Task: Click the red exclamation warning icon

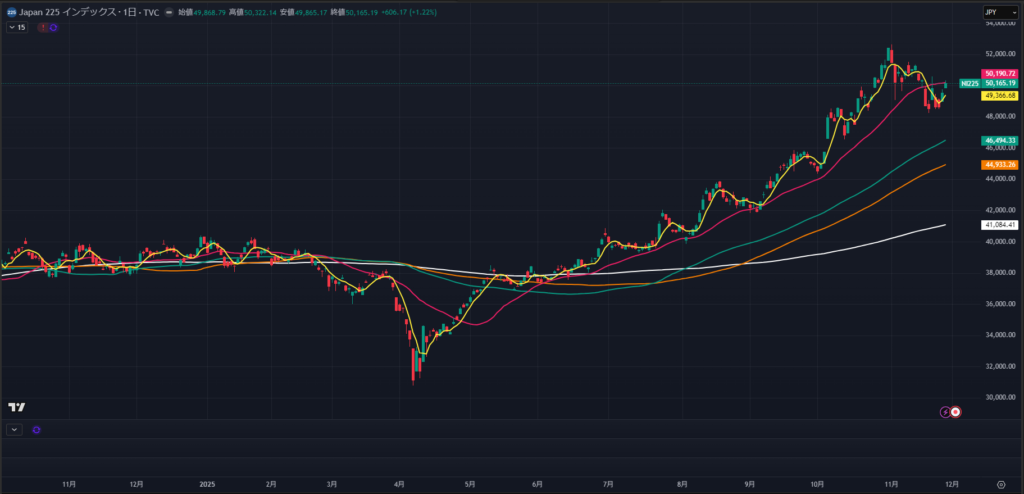Action: [42, 27]
